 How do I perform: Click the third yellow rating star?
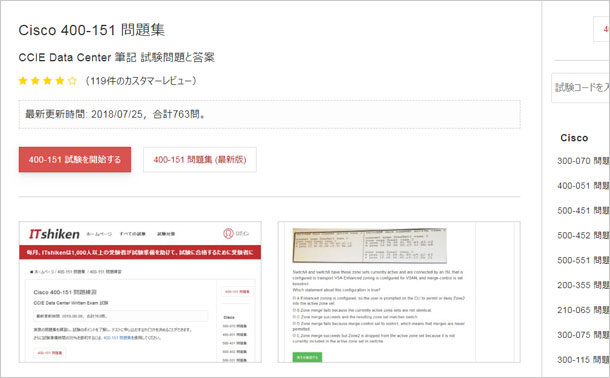point(47,80)
